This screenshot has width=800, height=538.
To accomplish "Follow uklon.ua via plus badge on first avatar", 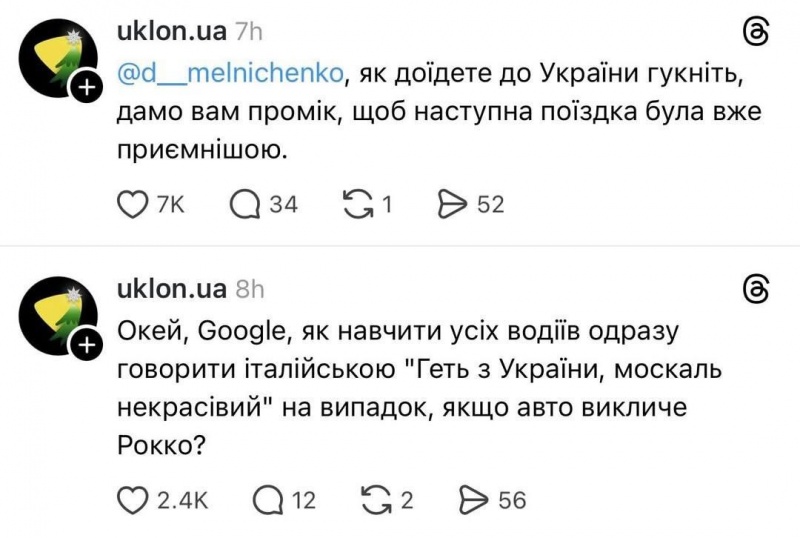I will point(86,89).
